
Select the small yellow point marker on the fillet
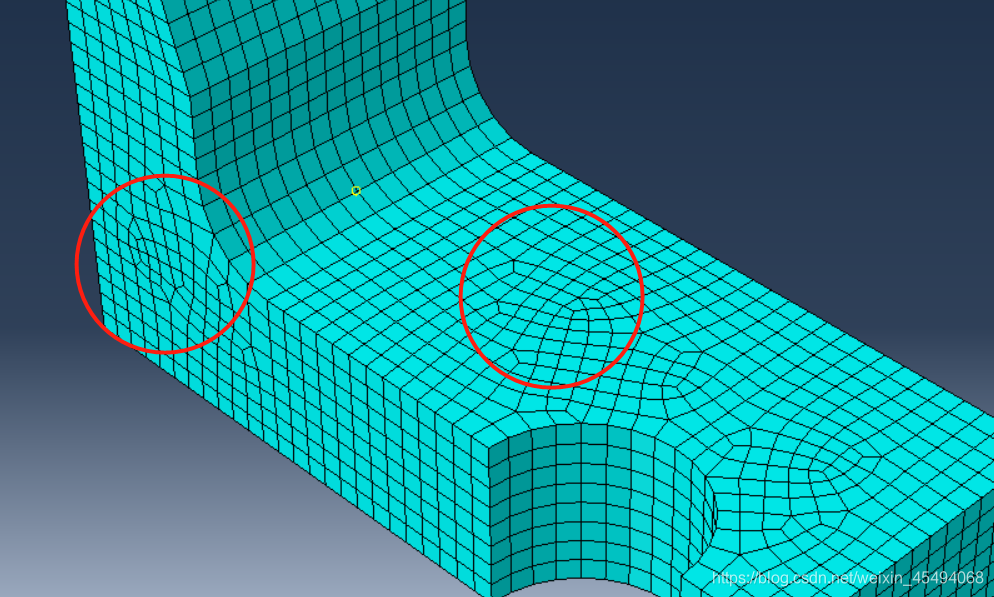356,191
